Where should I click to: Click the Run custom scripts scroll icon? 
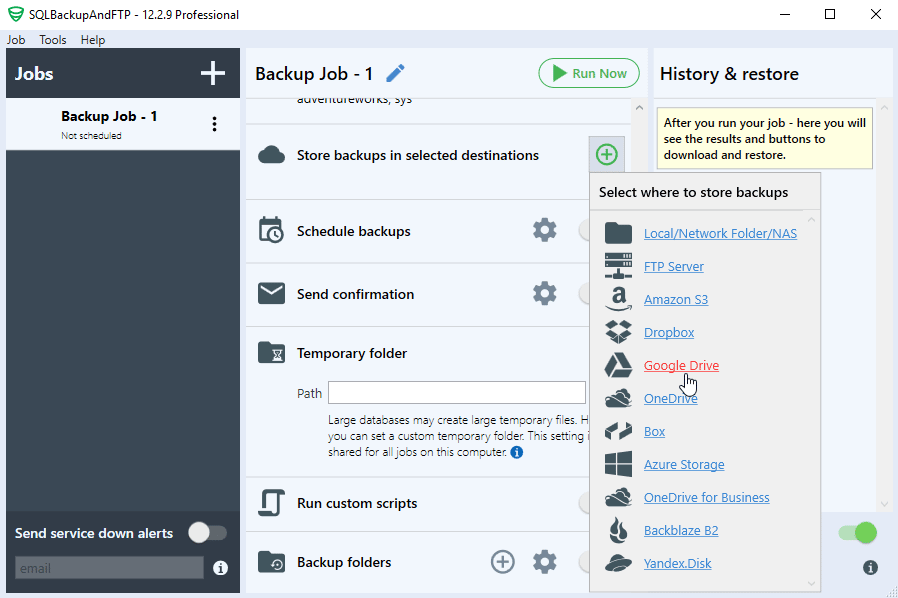pyautogui.click(x=271, y=503)
